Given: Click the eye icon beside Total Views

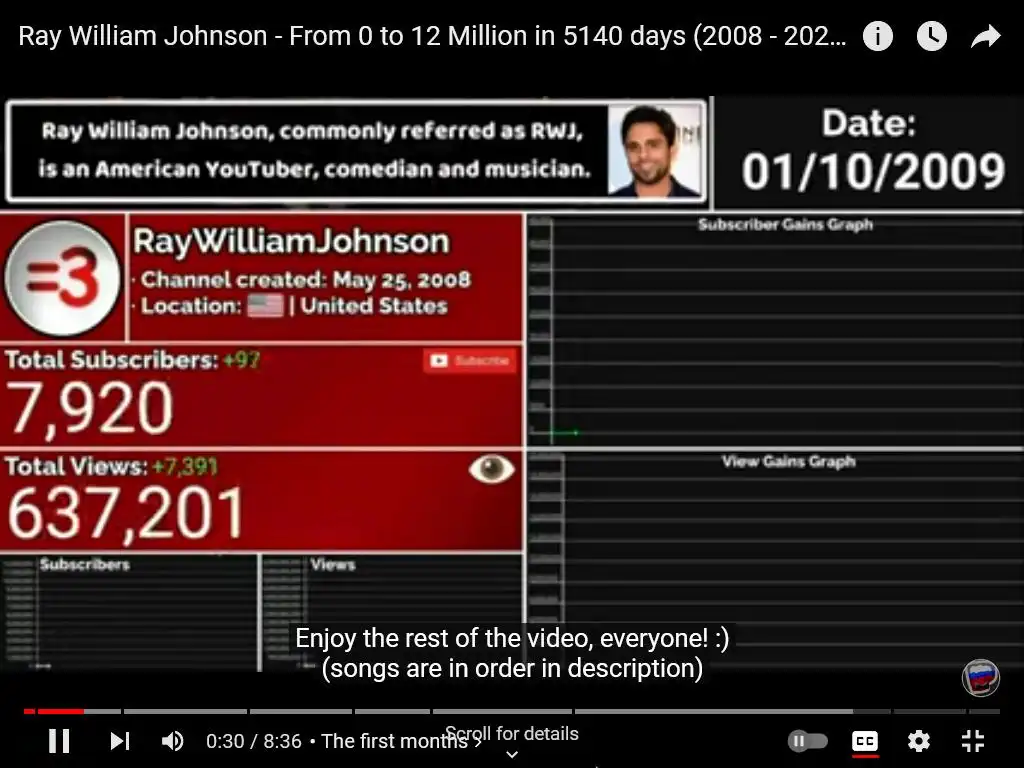Looking at the screenshot, I should click(492, 469).
